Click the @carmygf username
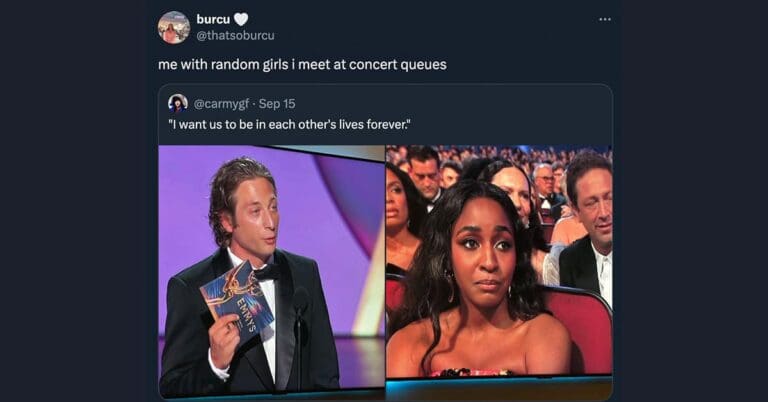 [x=221, y=104]
